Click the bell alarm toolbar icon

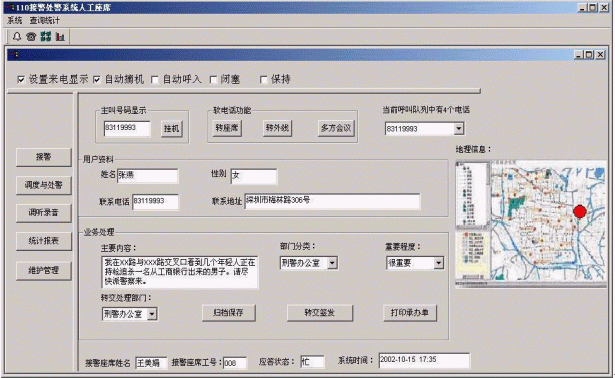click(x=16, y=36)
